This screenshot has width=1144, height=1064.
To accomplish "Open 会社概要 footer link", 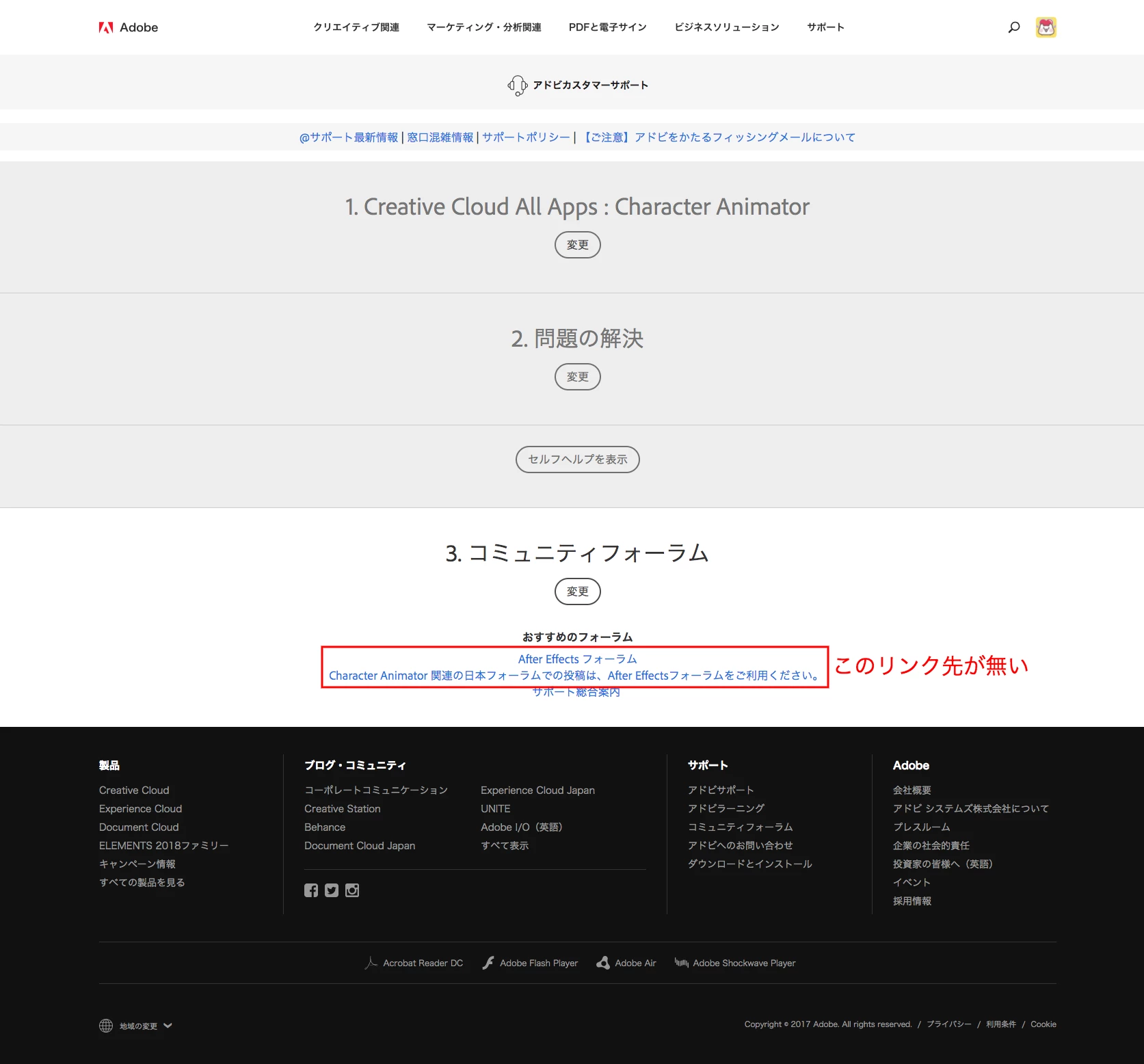I will coord(912,790).
